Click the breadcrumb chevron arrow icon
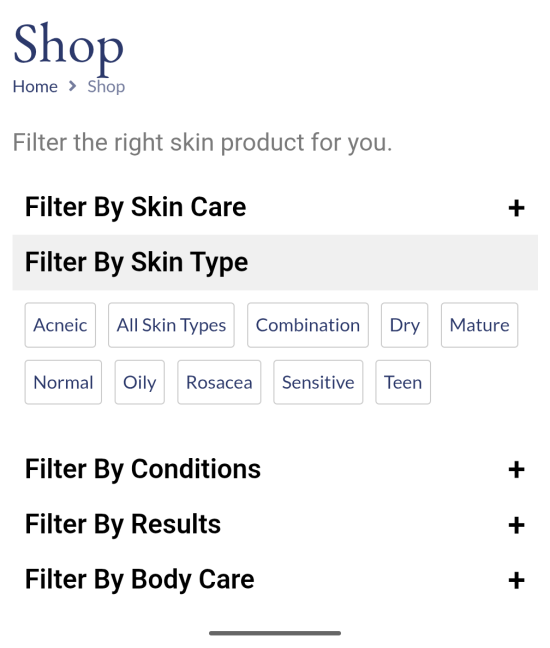The image size is (550, 648). point(72,86)
